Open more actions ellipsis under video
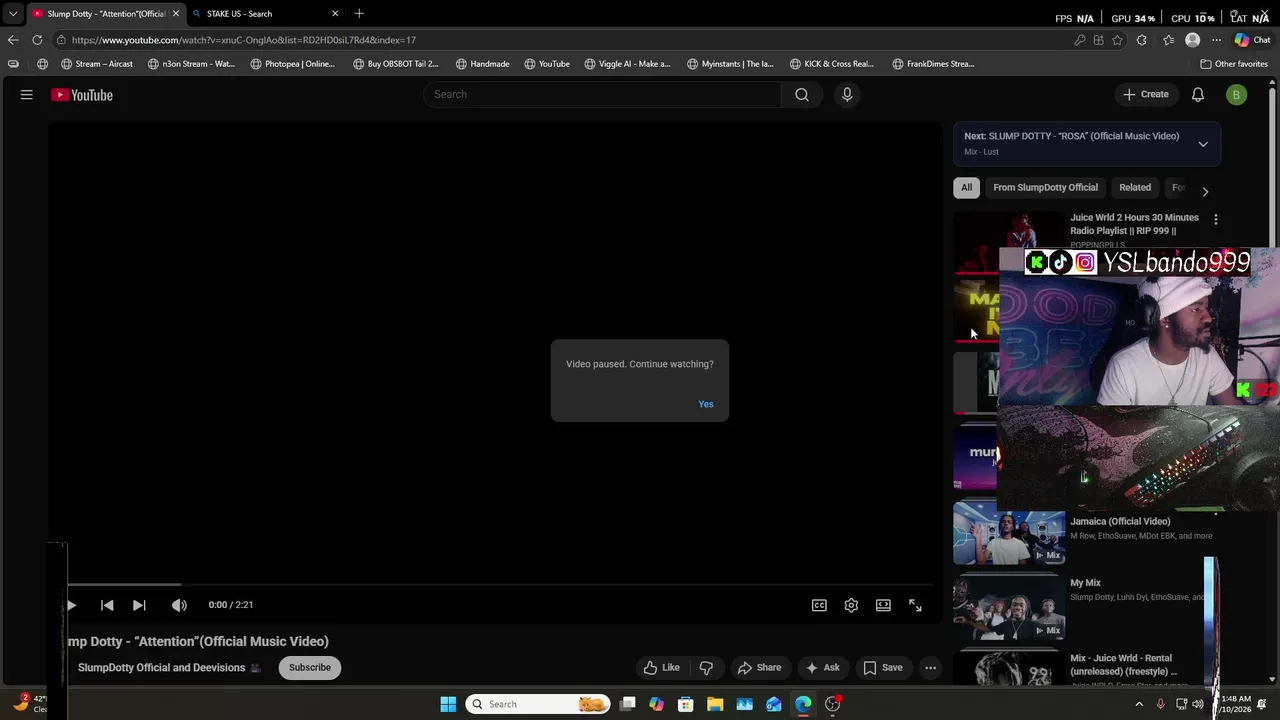This screenshot has width=1280, height=720. (x=930, y=667)
